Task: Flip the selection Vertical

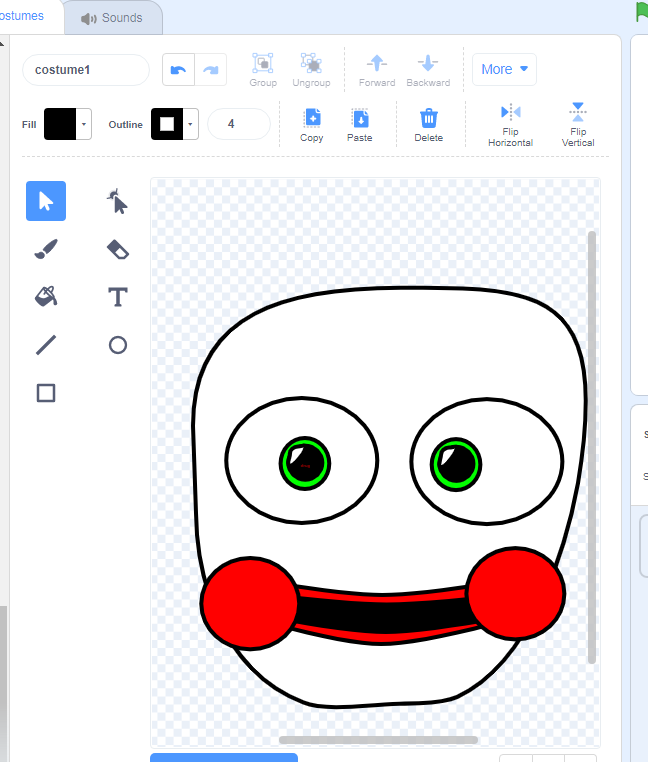Action: tap(578, 125)
